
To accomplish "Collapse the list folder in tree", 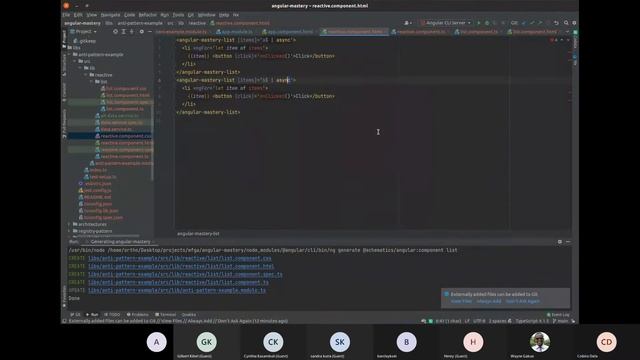I will [91, 82].
